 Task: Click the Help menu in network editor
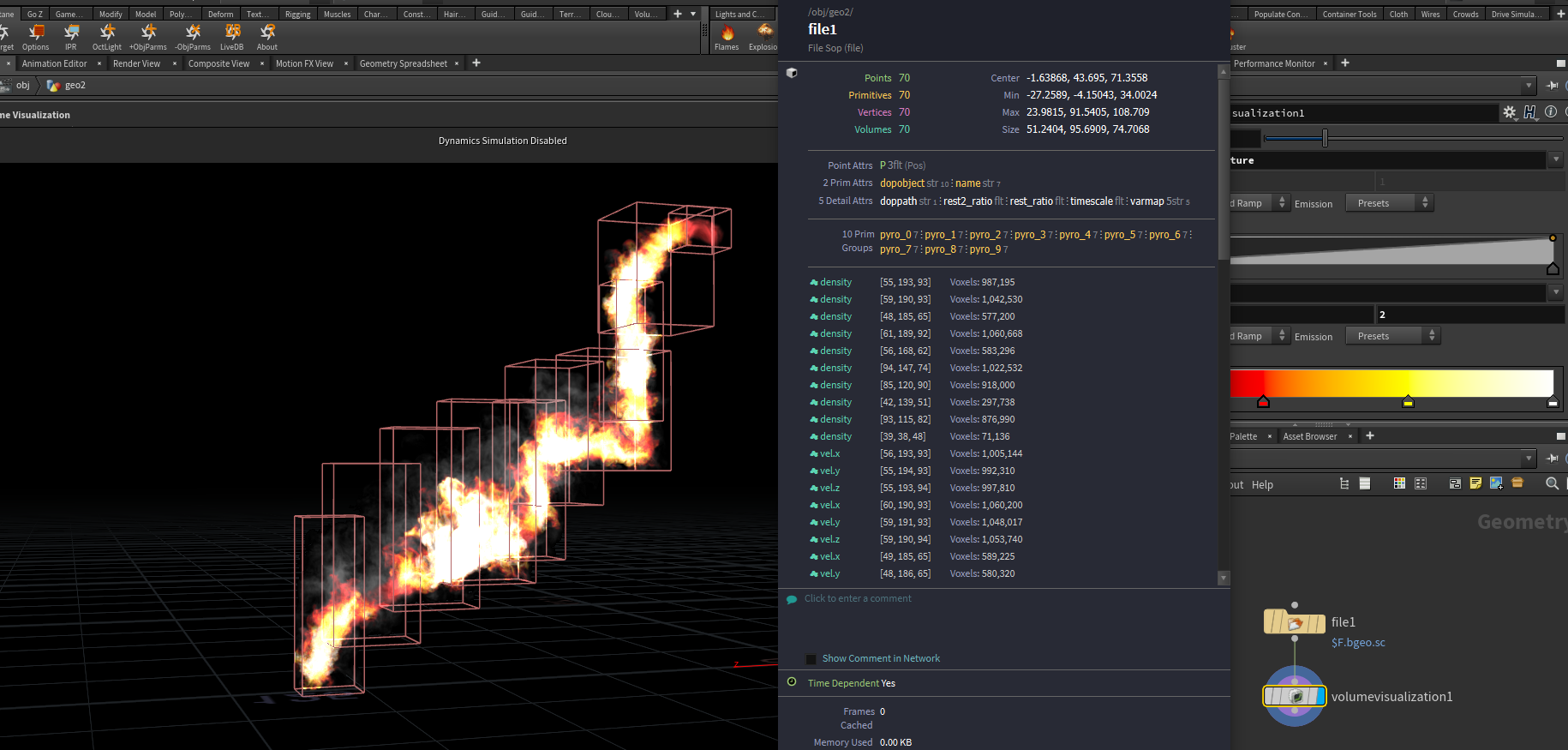pos(1262,484)
